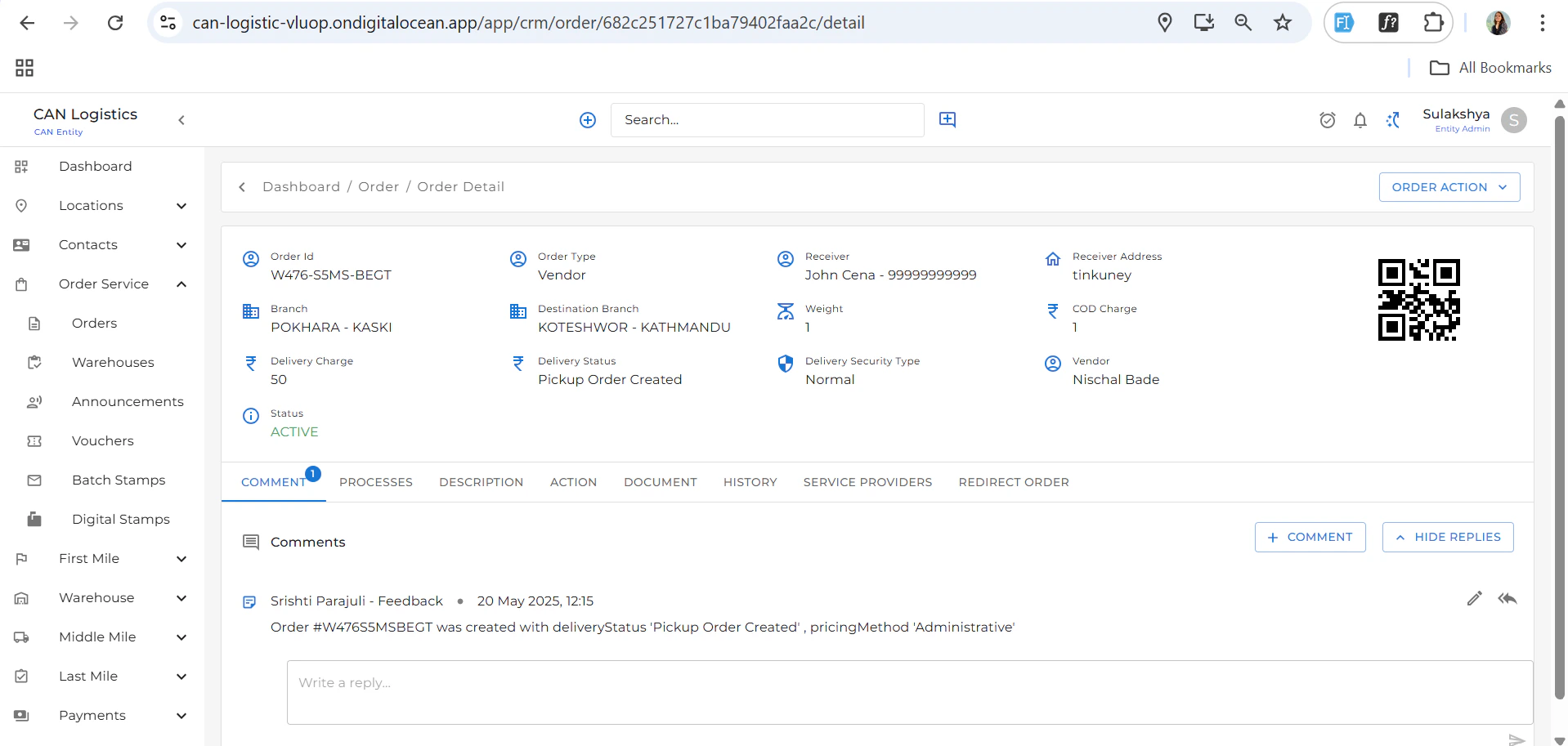Click the Write a reply text box
Screen dimensions: 1568x746
pos(910,693)
